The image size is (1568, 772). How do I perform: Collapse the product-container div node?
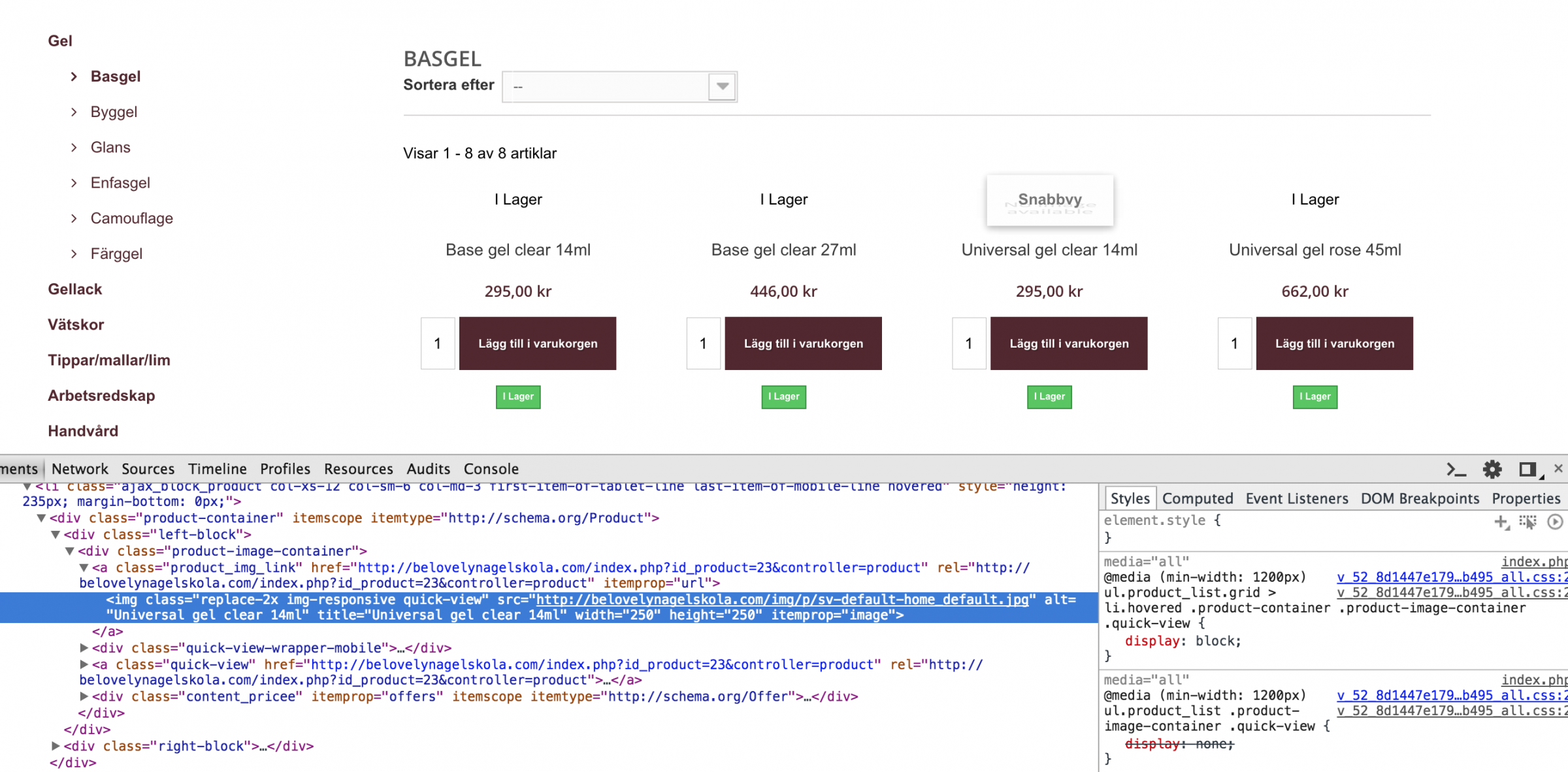pyautogui.click(x=41, y=518)
